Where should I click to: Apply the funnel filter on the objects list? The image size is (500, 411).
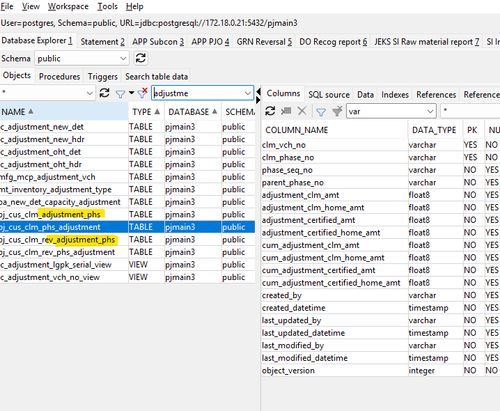tap(120, 94)
